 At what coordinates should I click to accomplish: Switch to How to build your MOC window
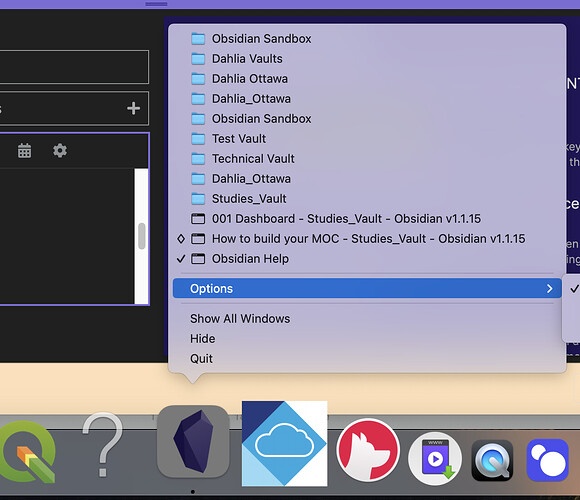(x=367, y=239)
